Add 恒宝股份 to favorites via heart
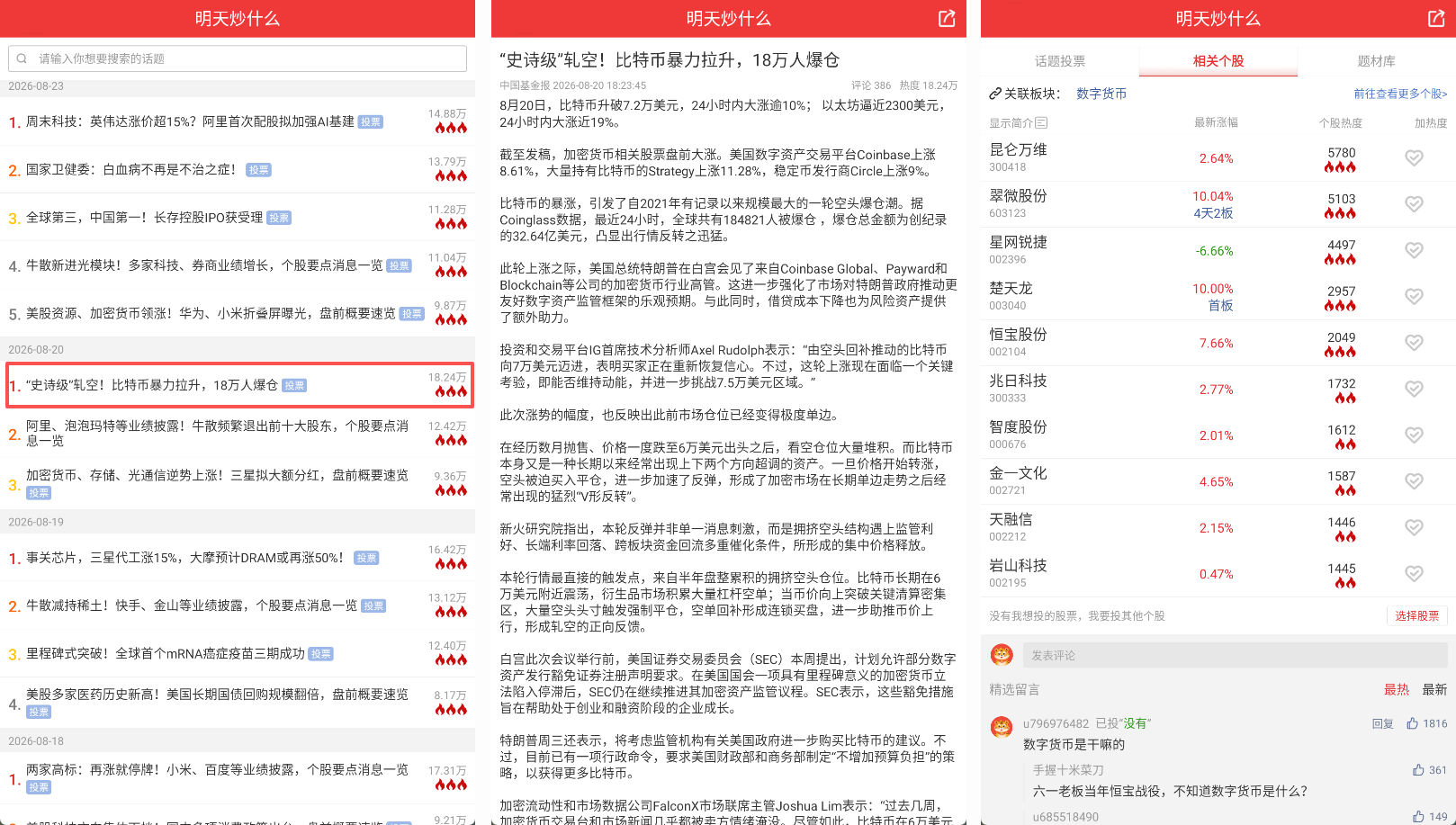 click(1414, 343)
